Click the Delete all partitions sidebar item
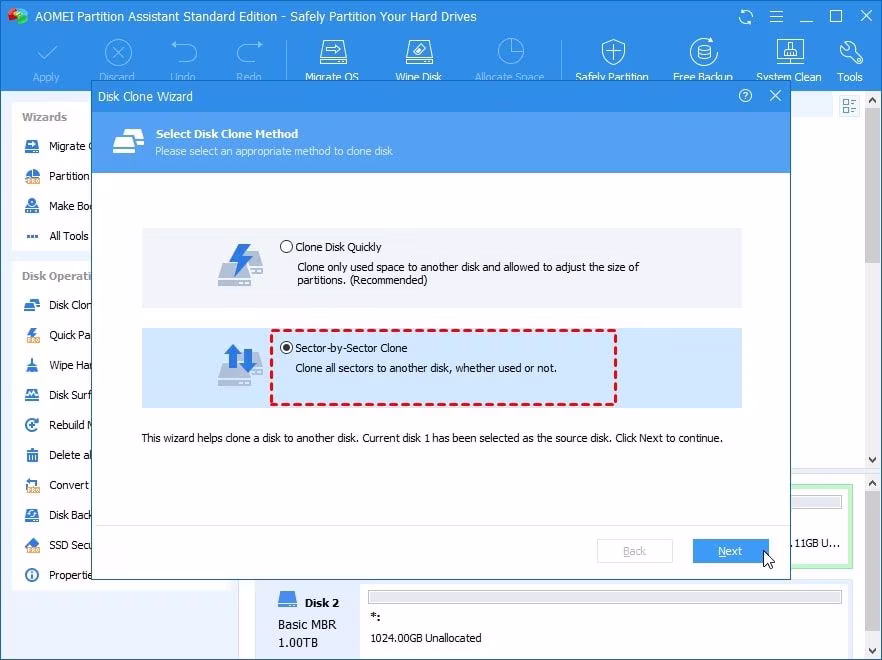The image size is (882, 660). click(x=57, y=455)
